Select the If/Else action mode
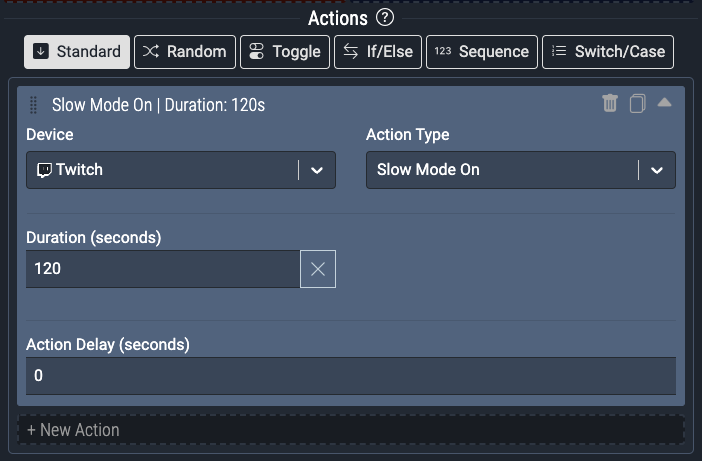This screenshot has height=461, width=702. tap(378, 52)
